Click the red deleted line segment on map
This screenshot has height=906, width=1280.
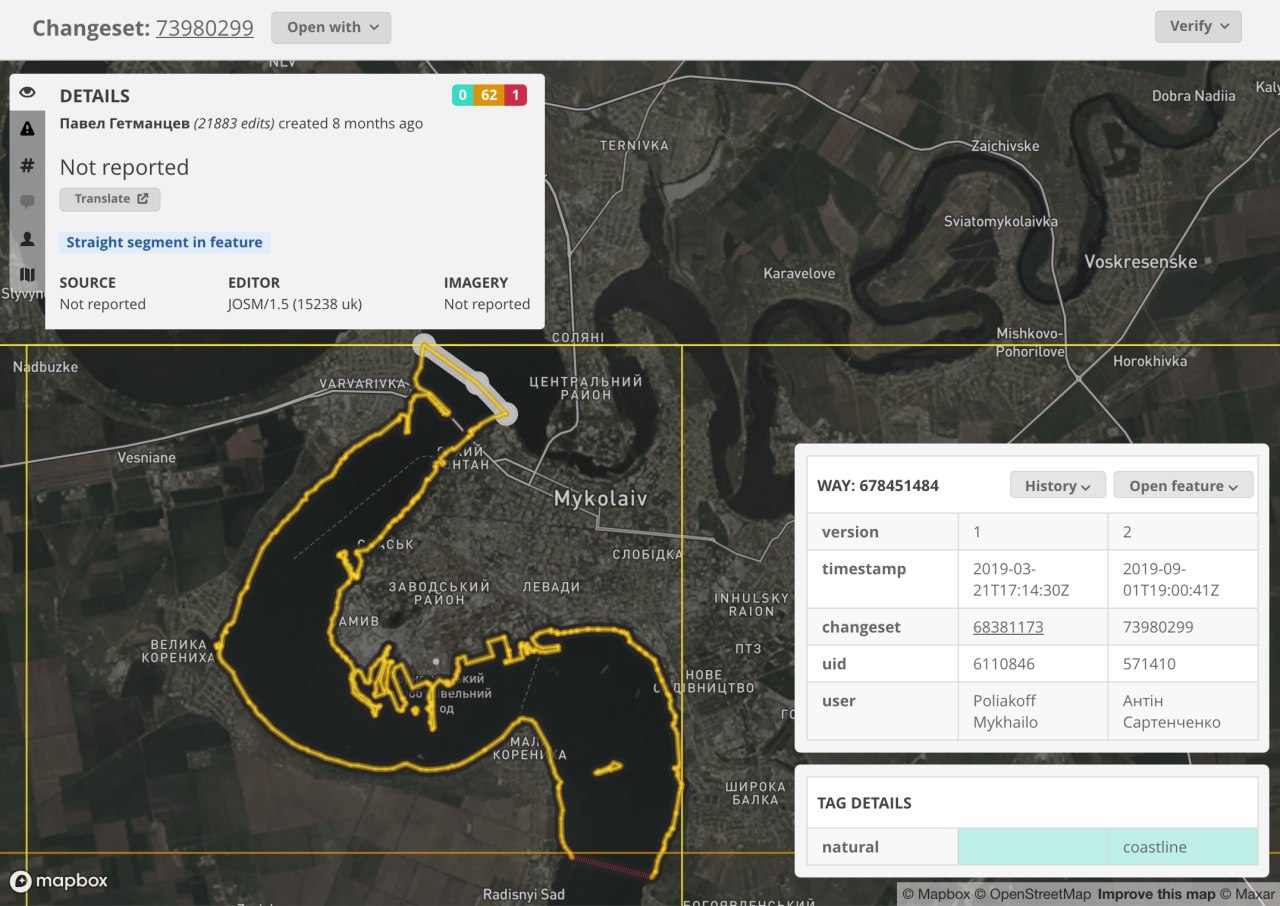[x=611, y=868]
